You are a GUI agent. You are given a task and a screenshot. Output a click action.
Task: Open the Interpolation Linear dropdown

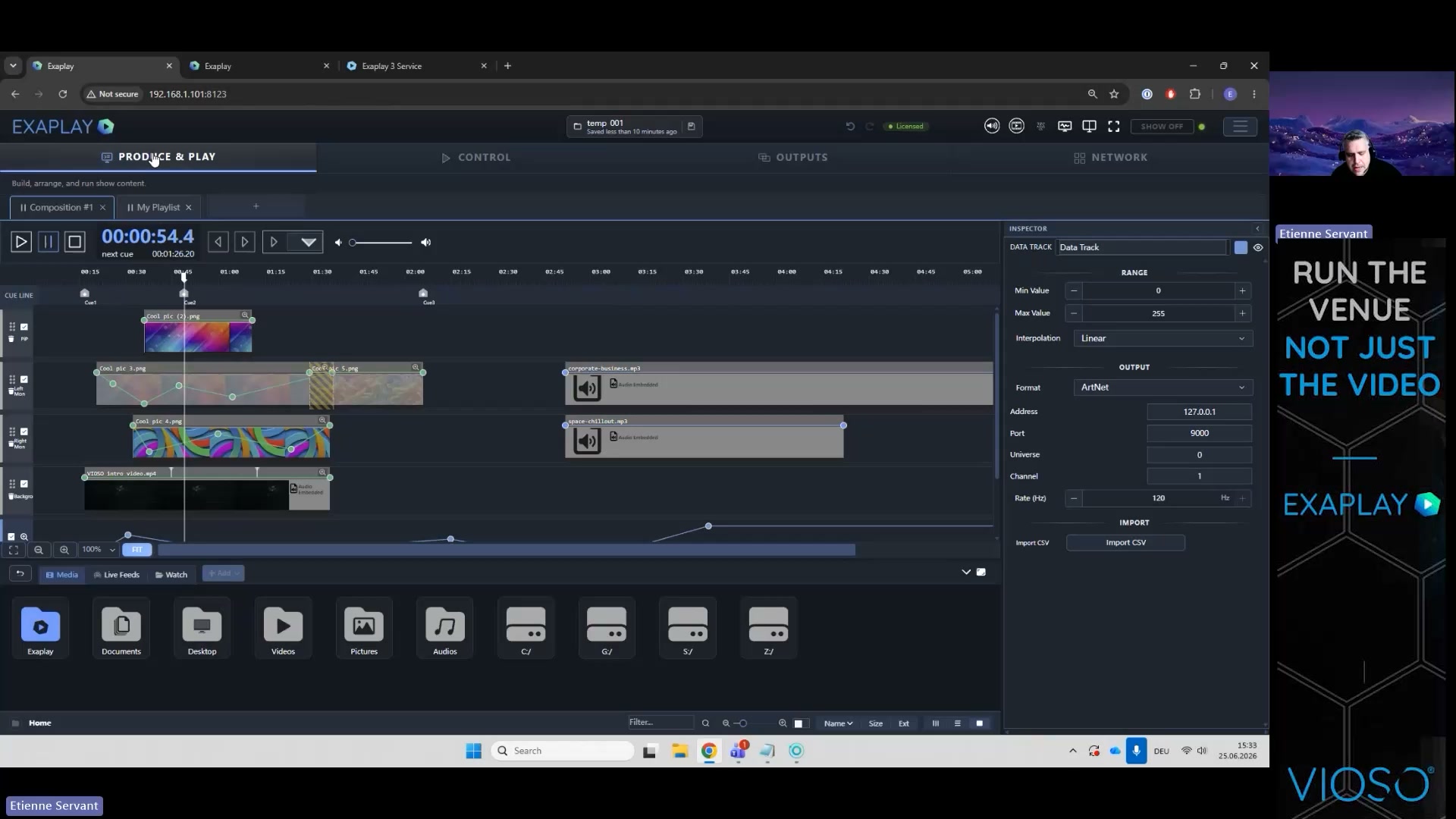tap(1163, 338)
